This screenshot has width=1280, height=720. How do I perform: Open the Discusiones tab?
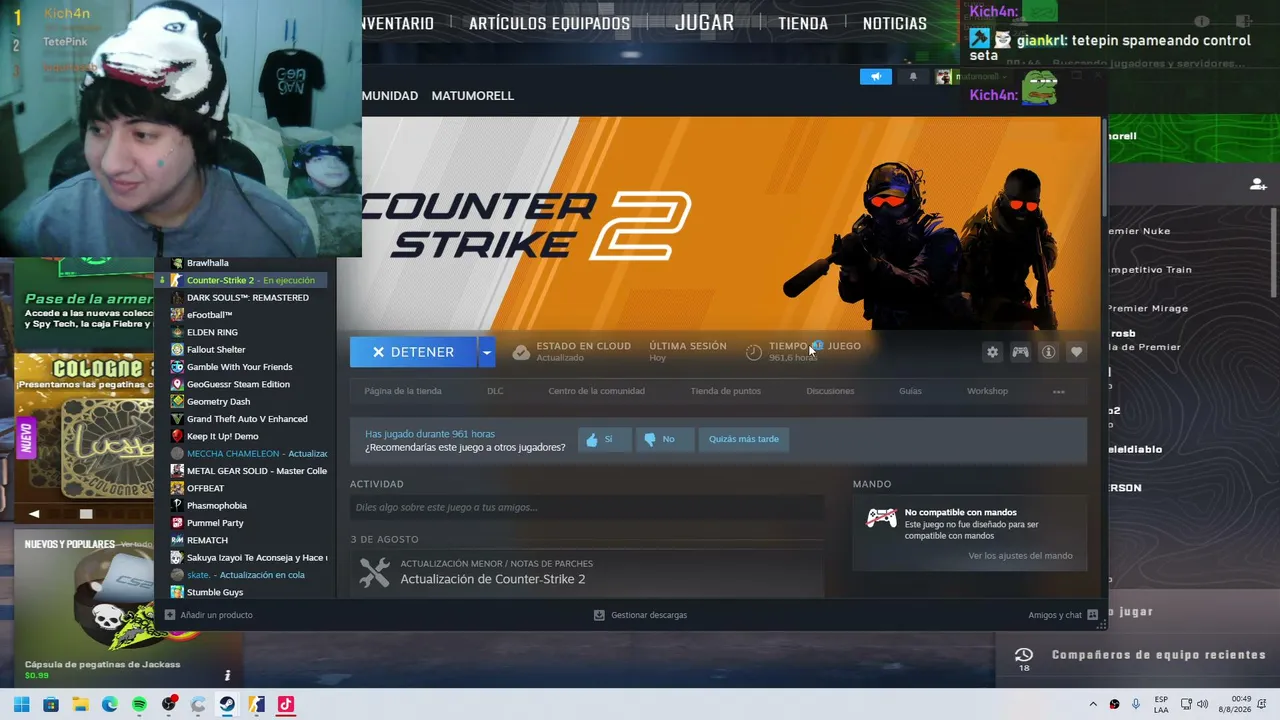coord(830,391)
